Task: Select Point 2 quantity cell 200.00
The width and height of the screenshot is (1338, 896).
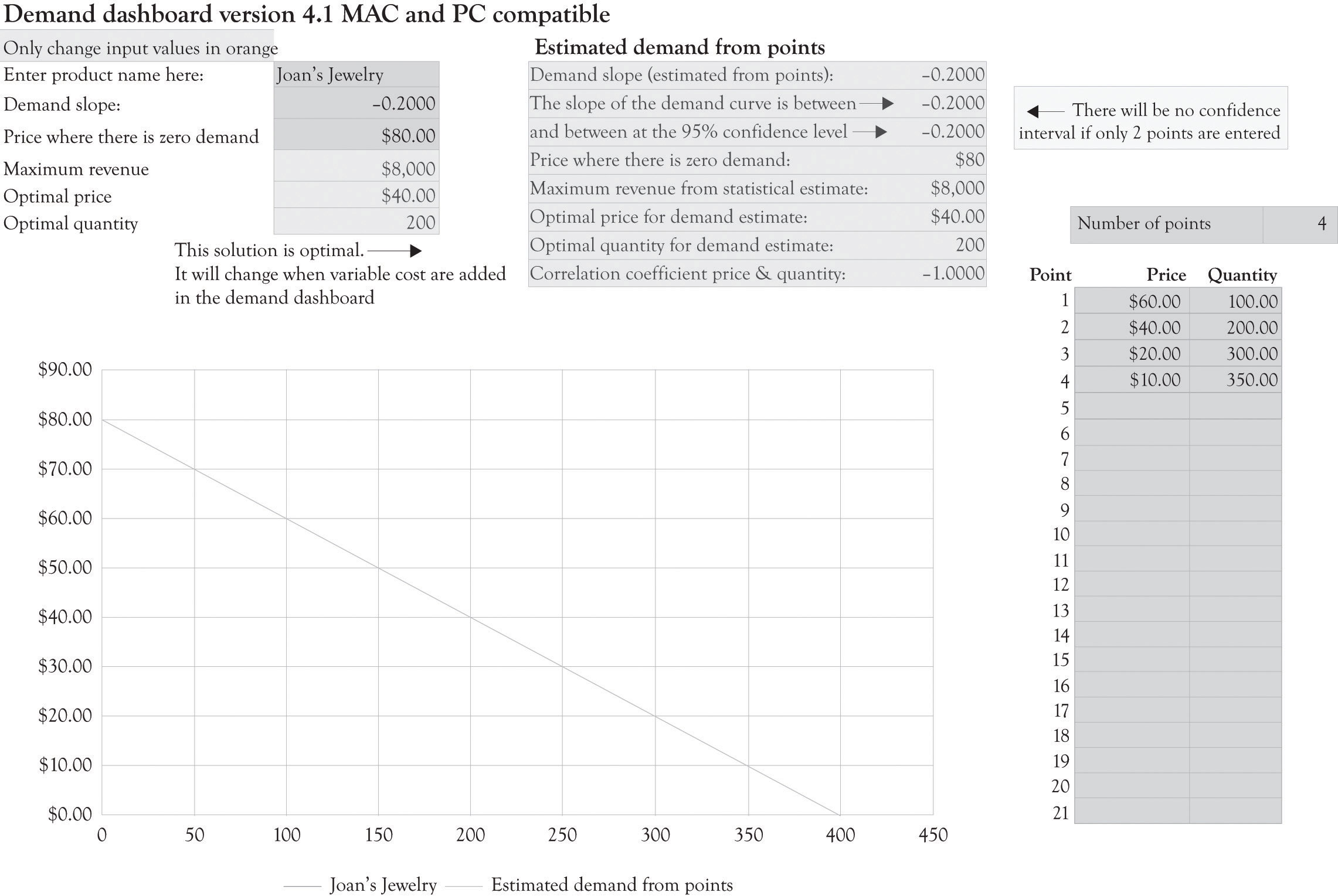Action: click(1235, 327)
